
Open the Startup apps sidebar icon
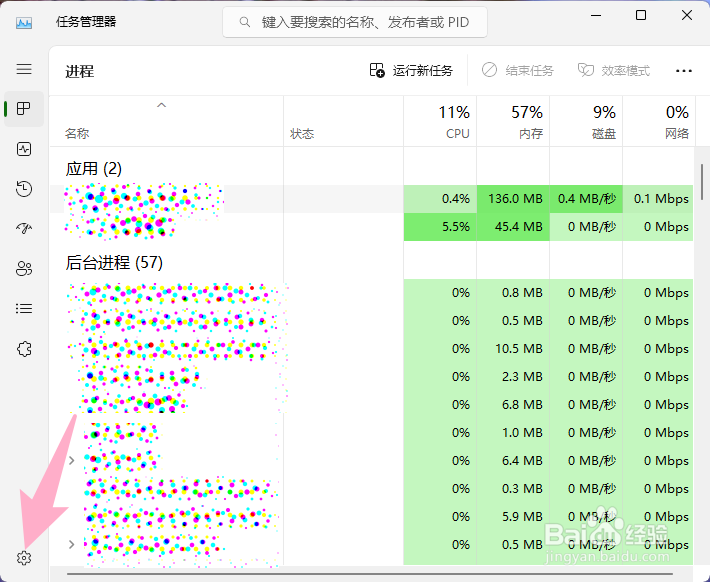25,228
